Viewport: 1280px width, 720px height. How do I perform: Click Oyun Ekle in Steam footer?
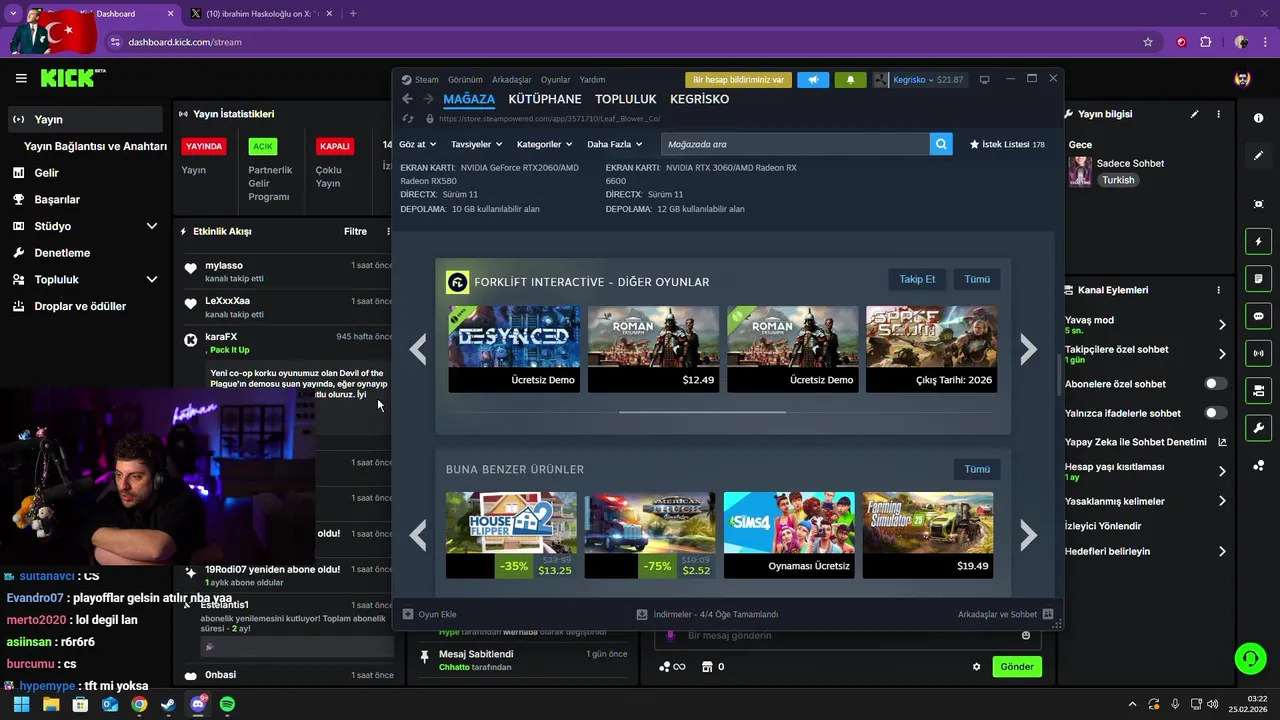click(430, 614)
